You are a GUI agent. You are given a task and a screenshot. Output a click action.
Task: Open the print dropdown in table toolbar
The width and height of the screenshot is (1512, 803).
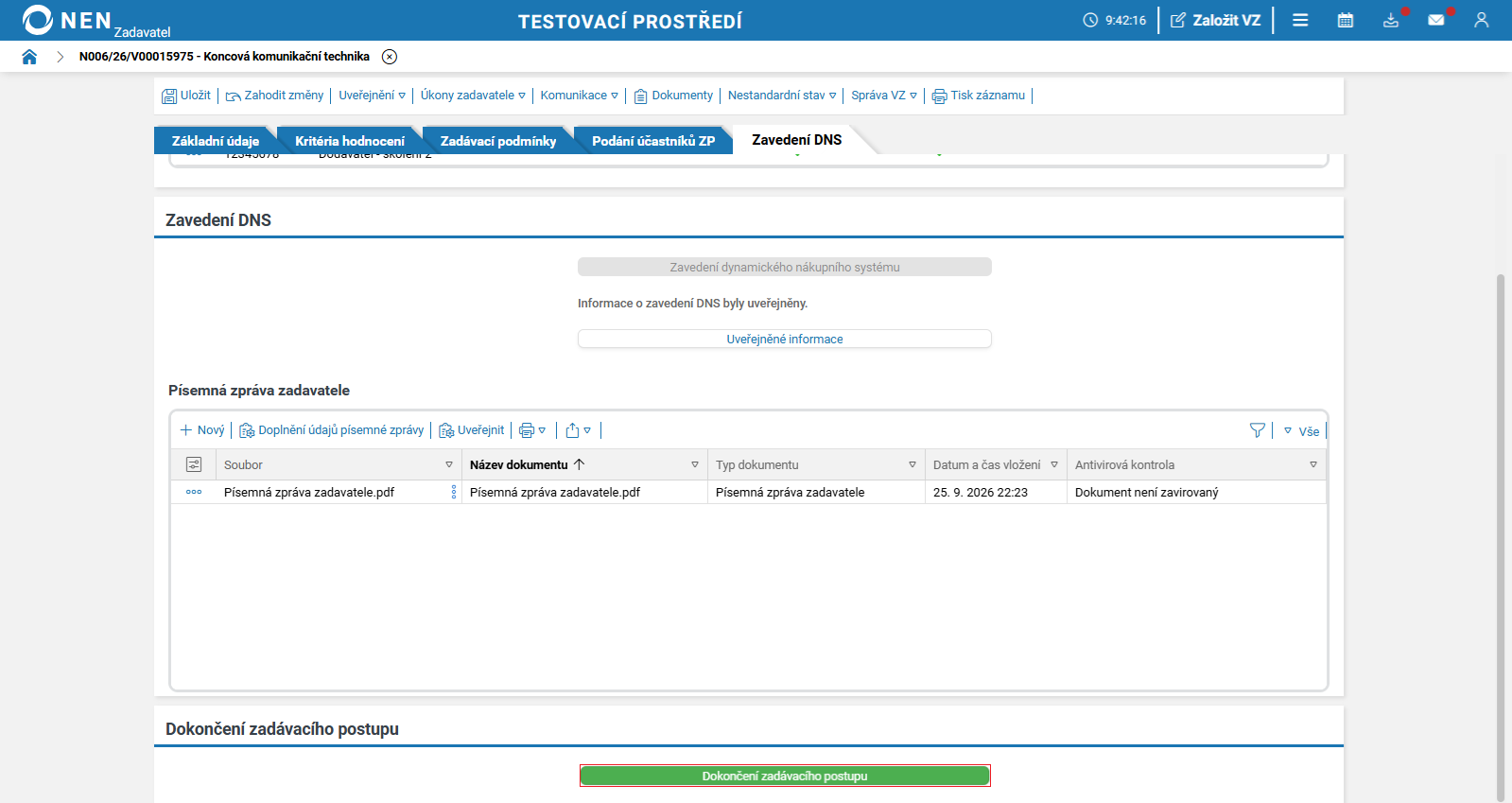pos(532,430)
